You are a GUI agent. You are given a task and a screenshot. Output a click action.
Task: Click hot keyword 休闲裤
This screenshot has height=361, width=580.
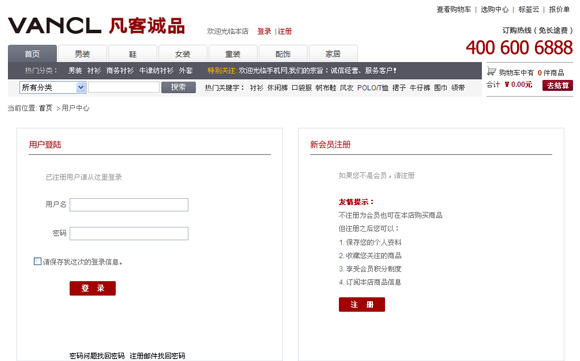(277, 88)
